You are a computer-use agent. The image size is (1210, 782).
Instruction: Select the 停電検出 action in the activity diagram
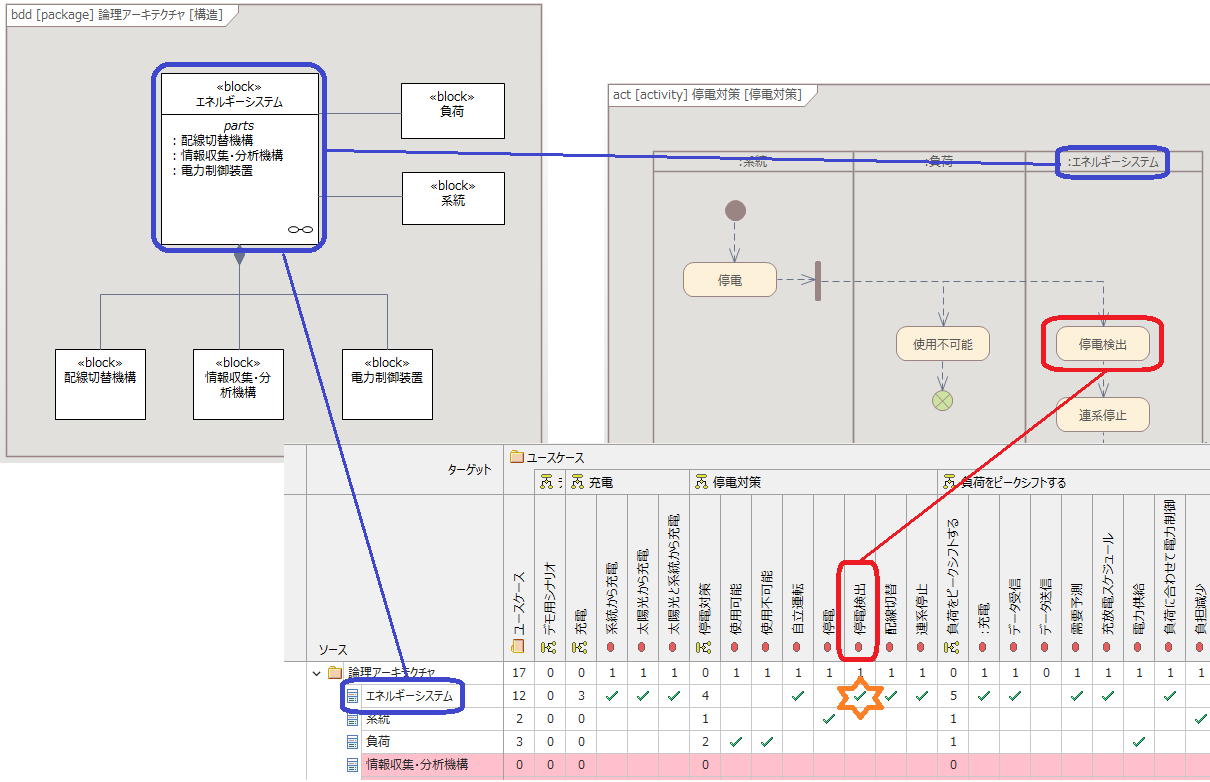pyautogui.click(x=1103, y=345)
